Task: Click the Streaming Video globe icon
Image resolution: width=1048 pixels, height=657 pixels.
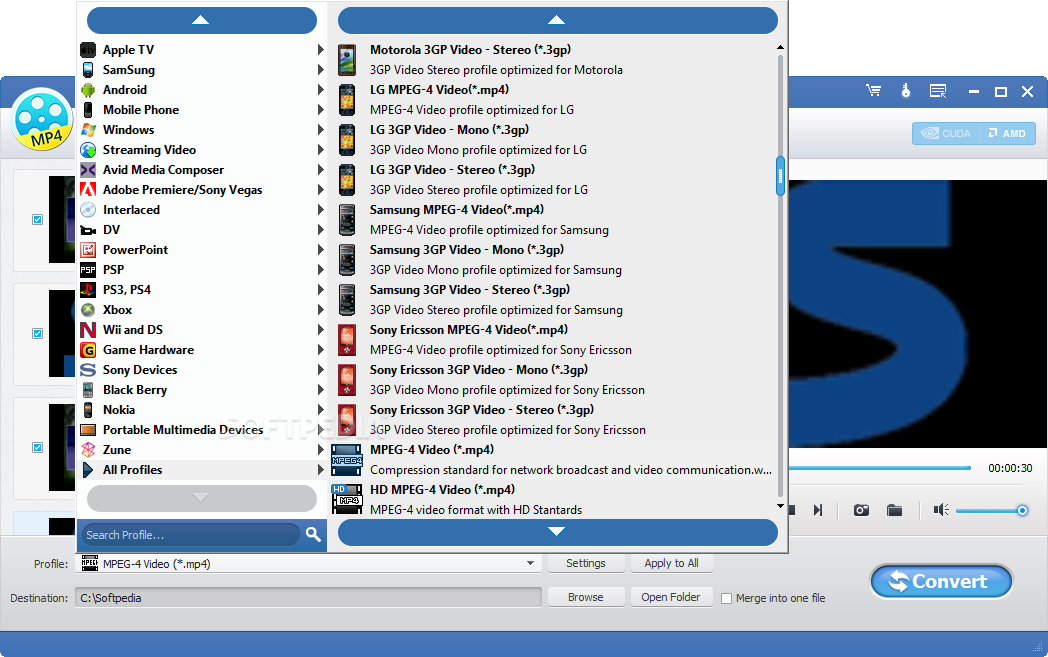Action: tap(88, 150)
